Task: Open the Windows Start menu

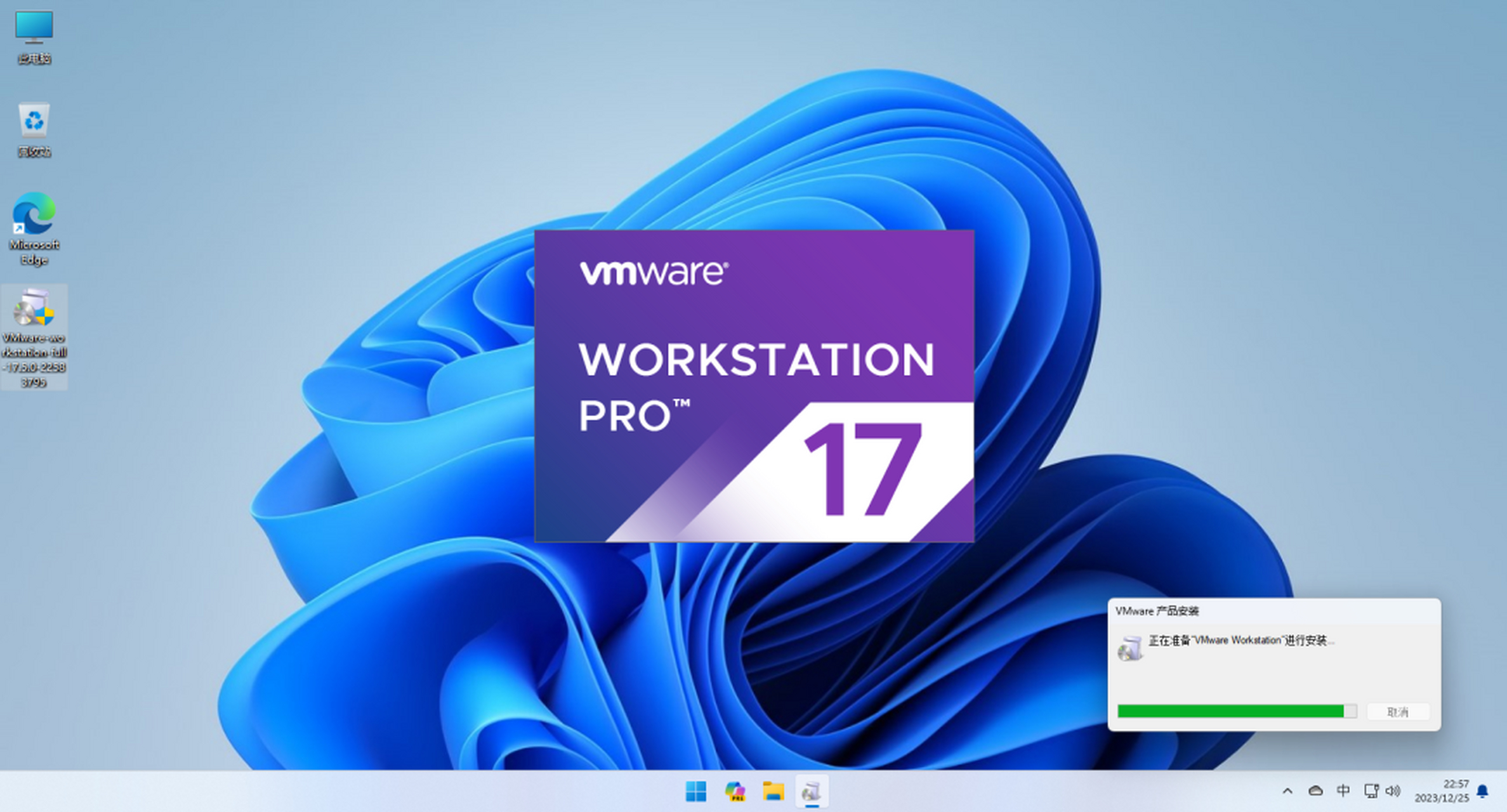Action: pos(696,791)
